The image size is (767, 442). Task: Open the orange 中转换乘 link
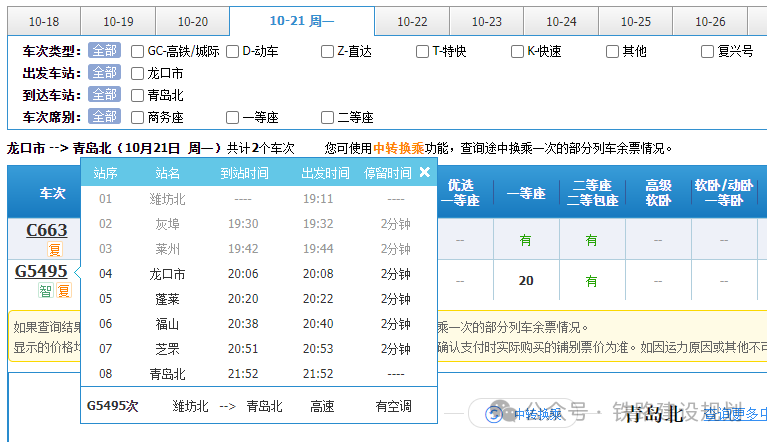[x=398, y=148]
